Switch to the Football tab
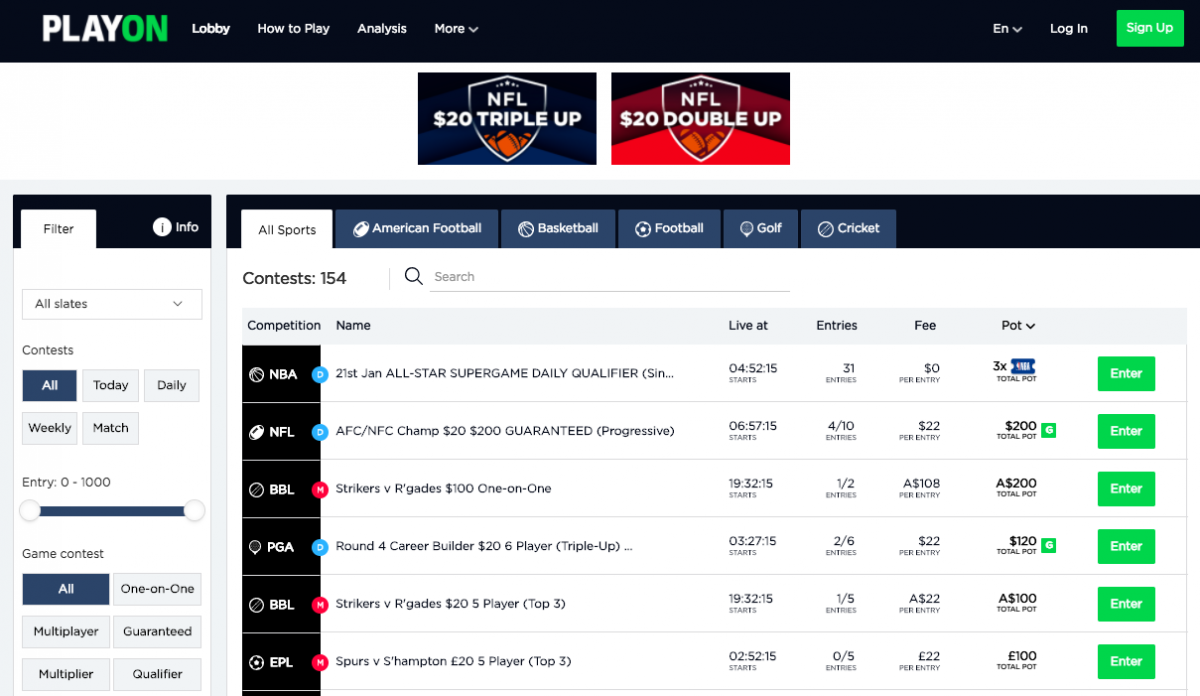 [669, 229]
